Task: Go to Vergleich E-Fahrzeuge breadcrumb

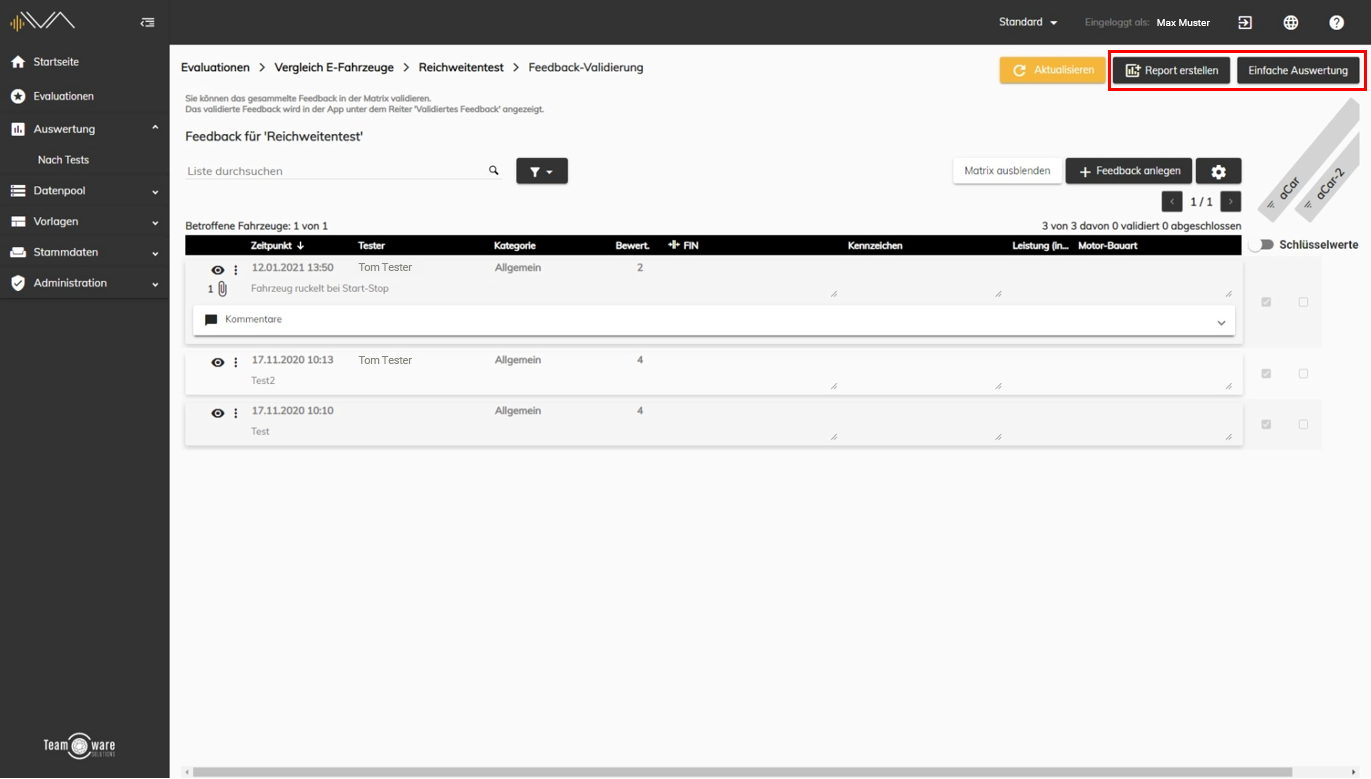Action: 334,68
